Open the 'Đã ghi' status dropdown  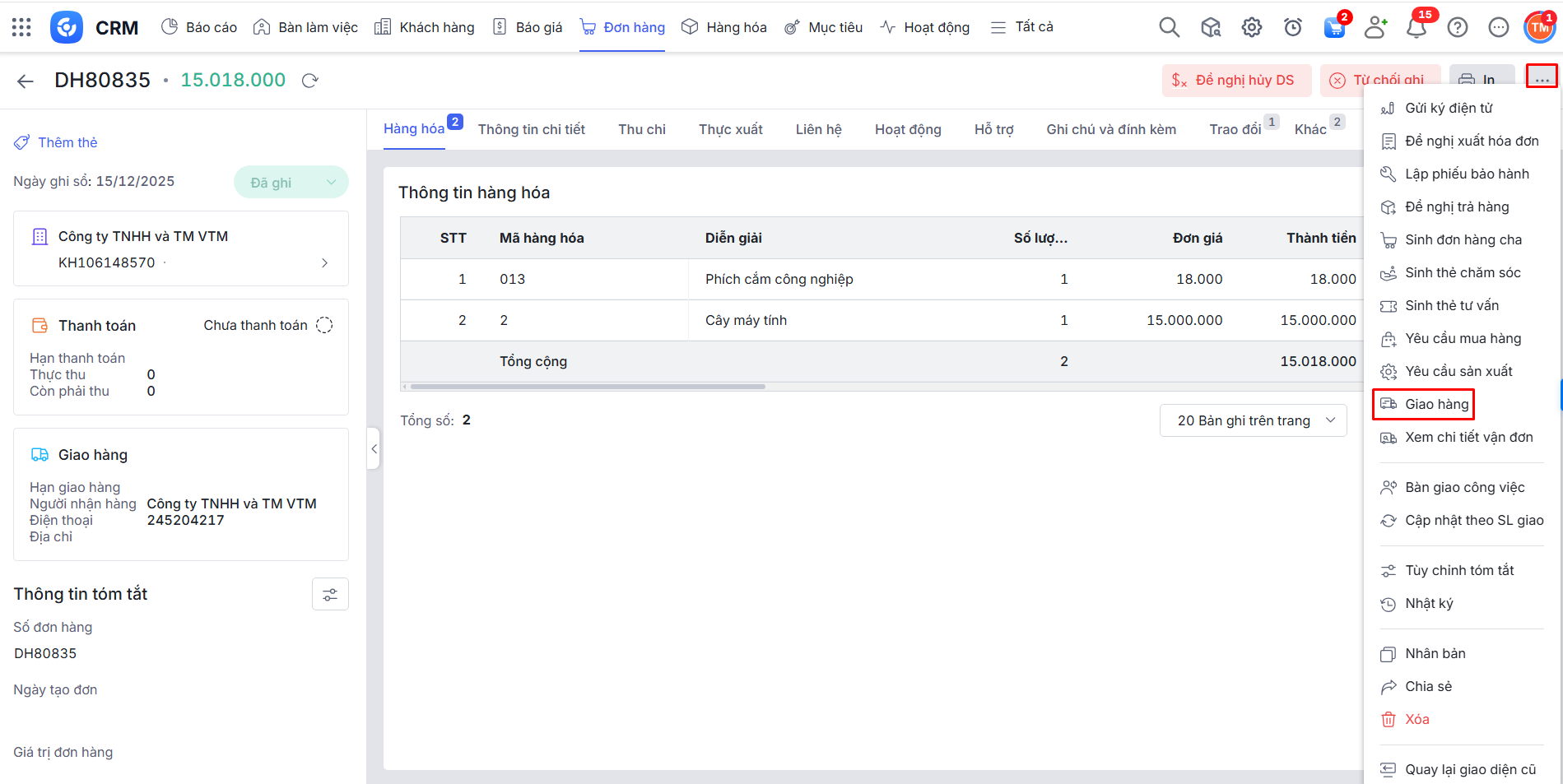pos(291,183)
